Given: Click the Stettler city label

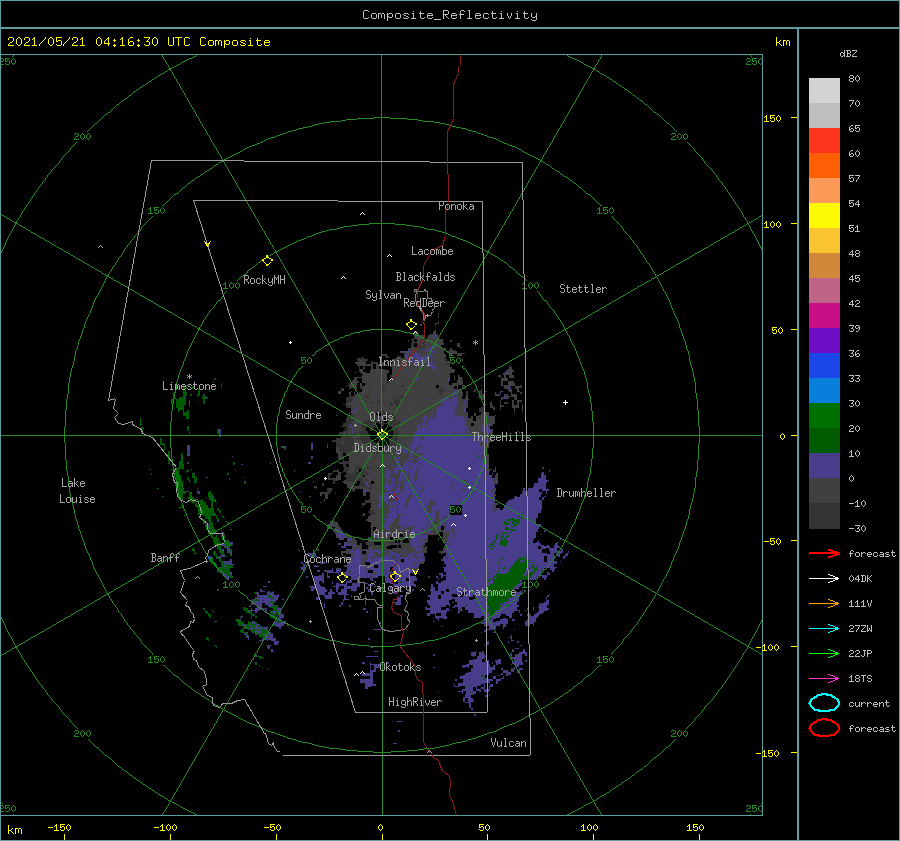Looking at the screenshot, I should pos(583,289).
